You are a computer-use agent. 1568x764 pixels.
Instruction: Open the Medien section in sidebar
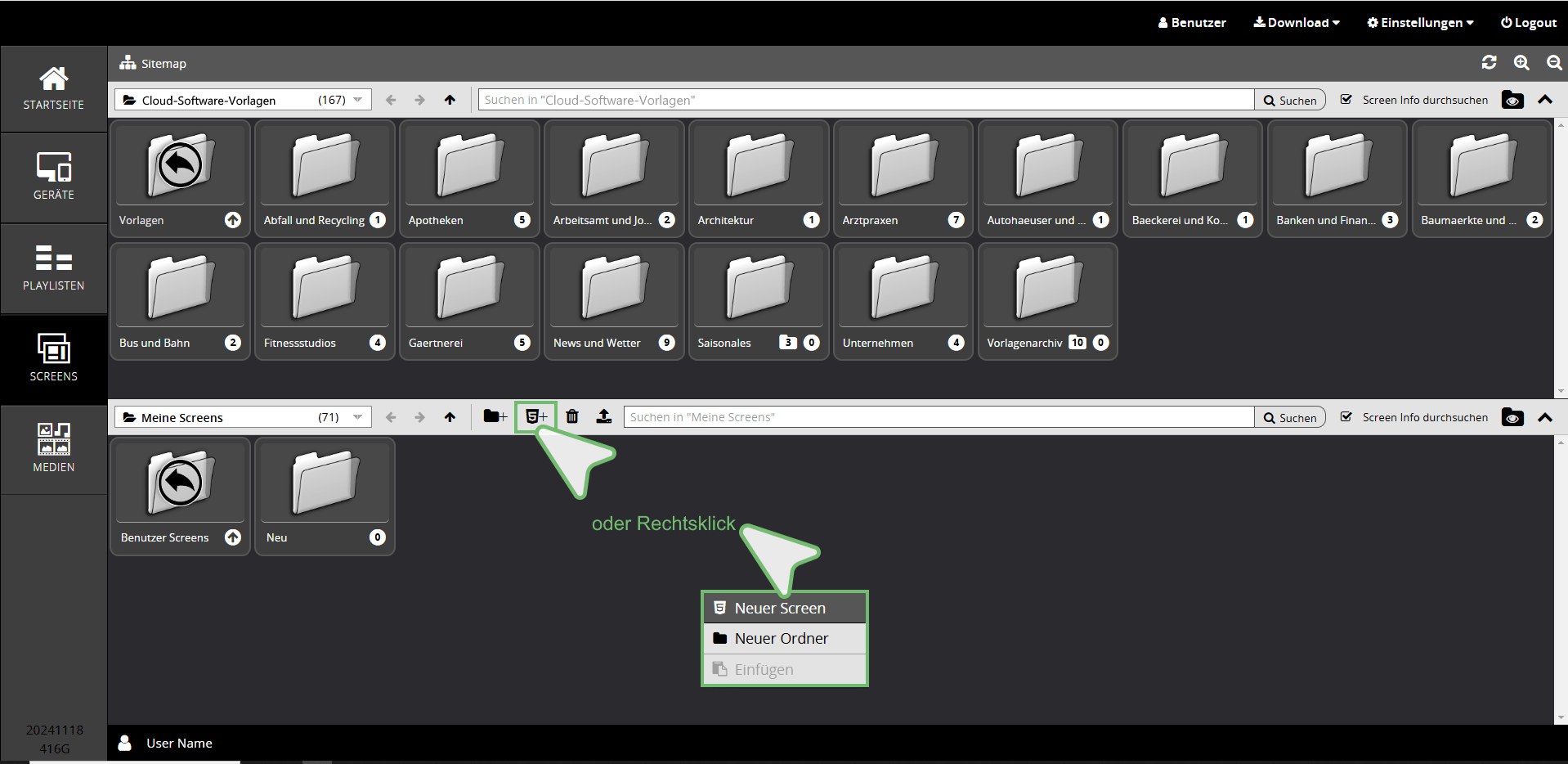[54, 449]
